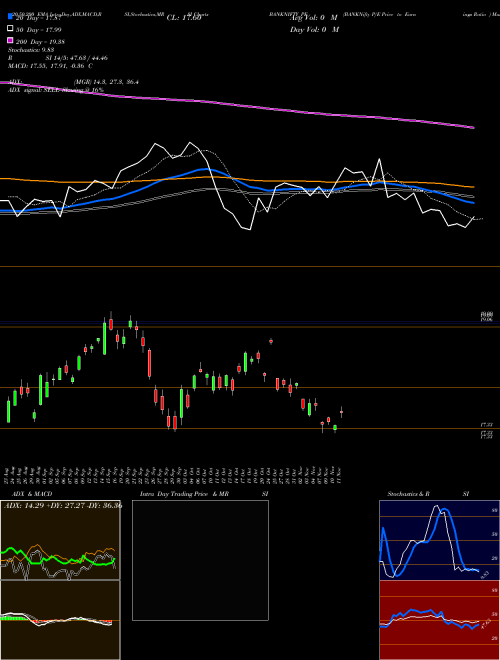The width and height of the screenshot is (500, 660).
Task: Click the blue 20 Day legend swatch
Action: tap(10, 17)
